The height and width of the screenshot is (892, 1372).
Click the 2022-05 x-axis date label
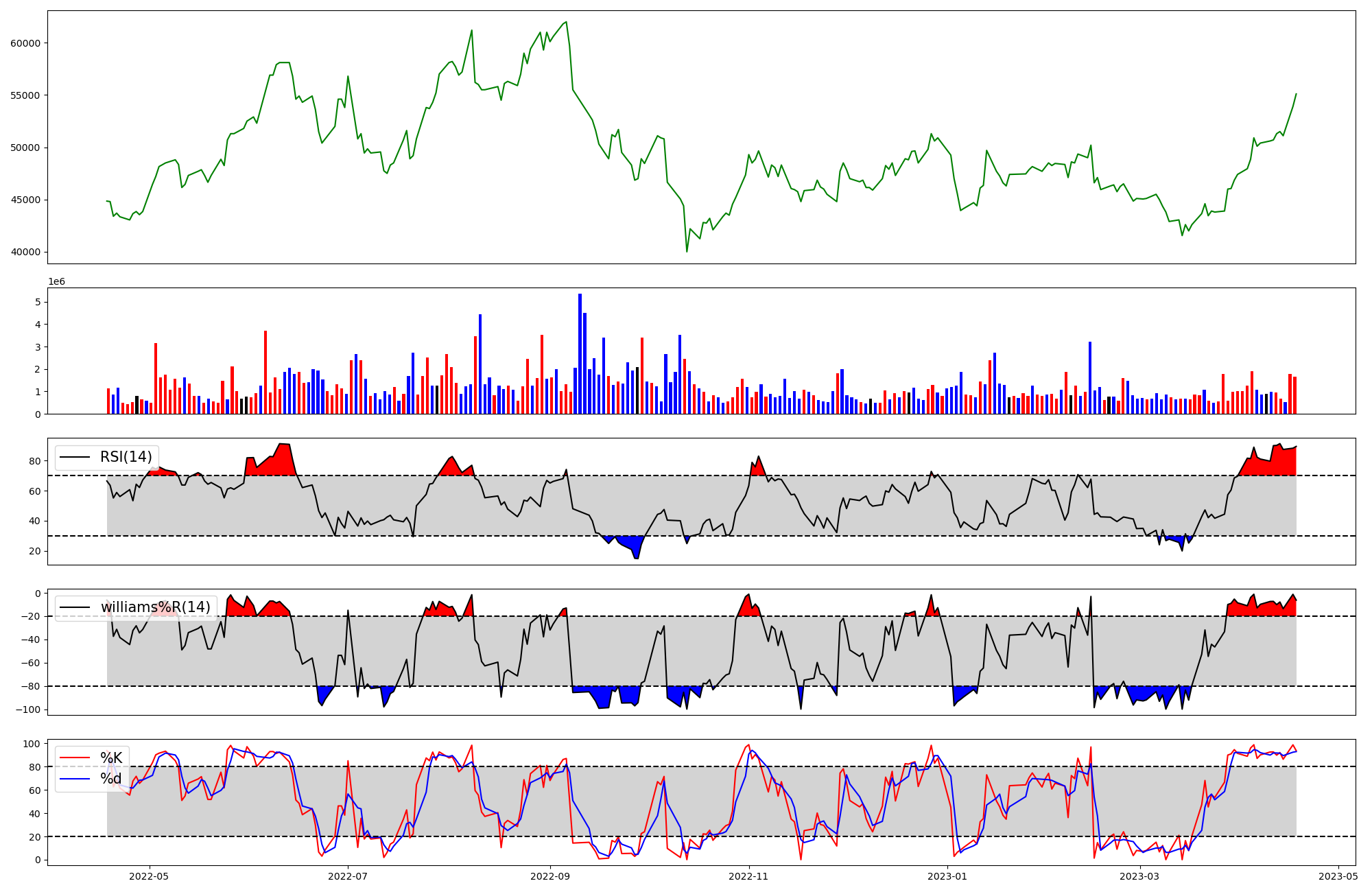coord(149,876)
